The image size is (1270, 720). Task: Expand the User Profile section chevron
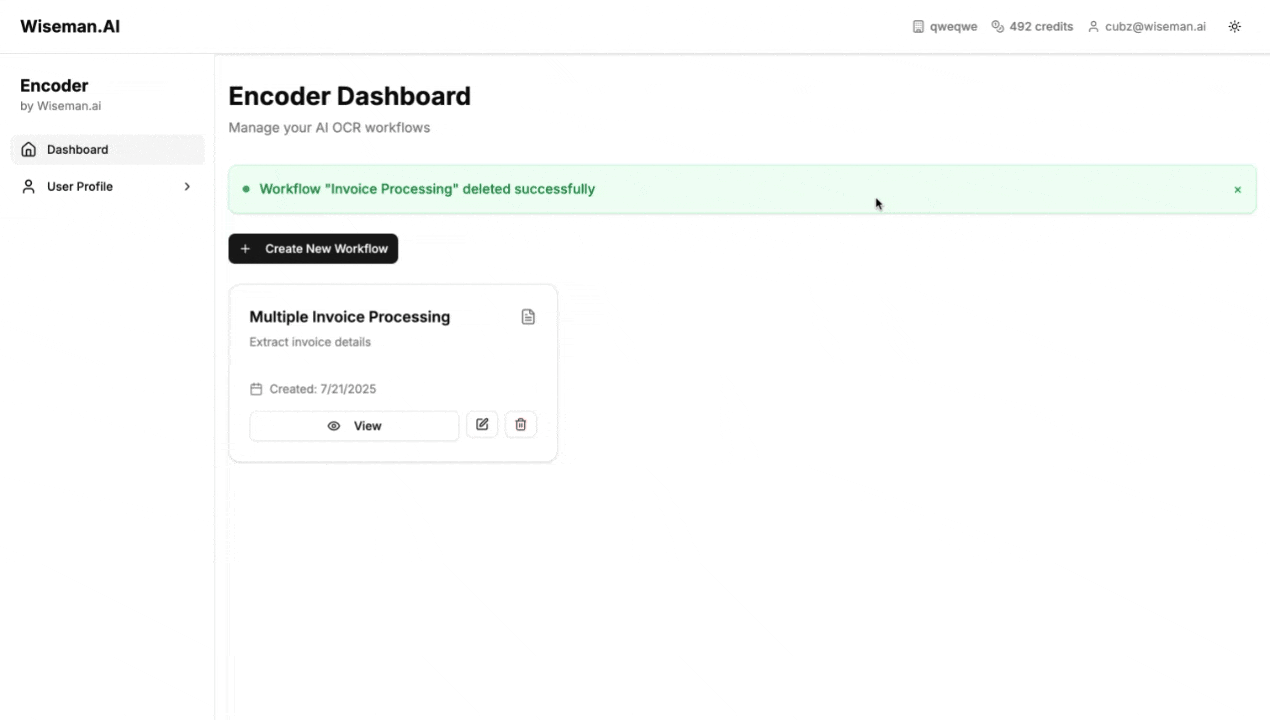[187, 186]
